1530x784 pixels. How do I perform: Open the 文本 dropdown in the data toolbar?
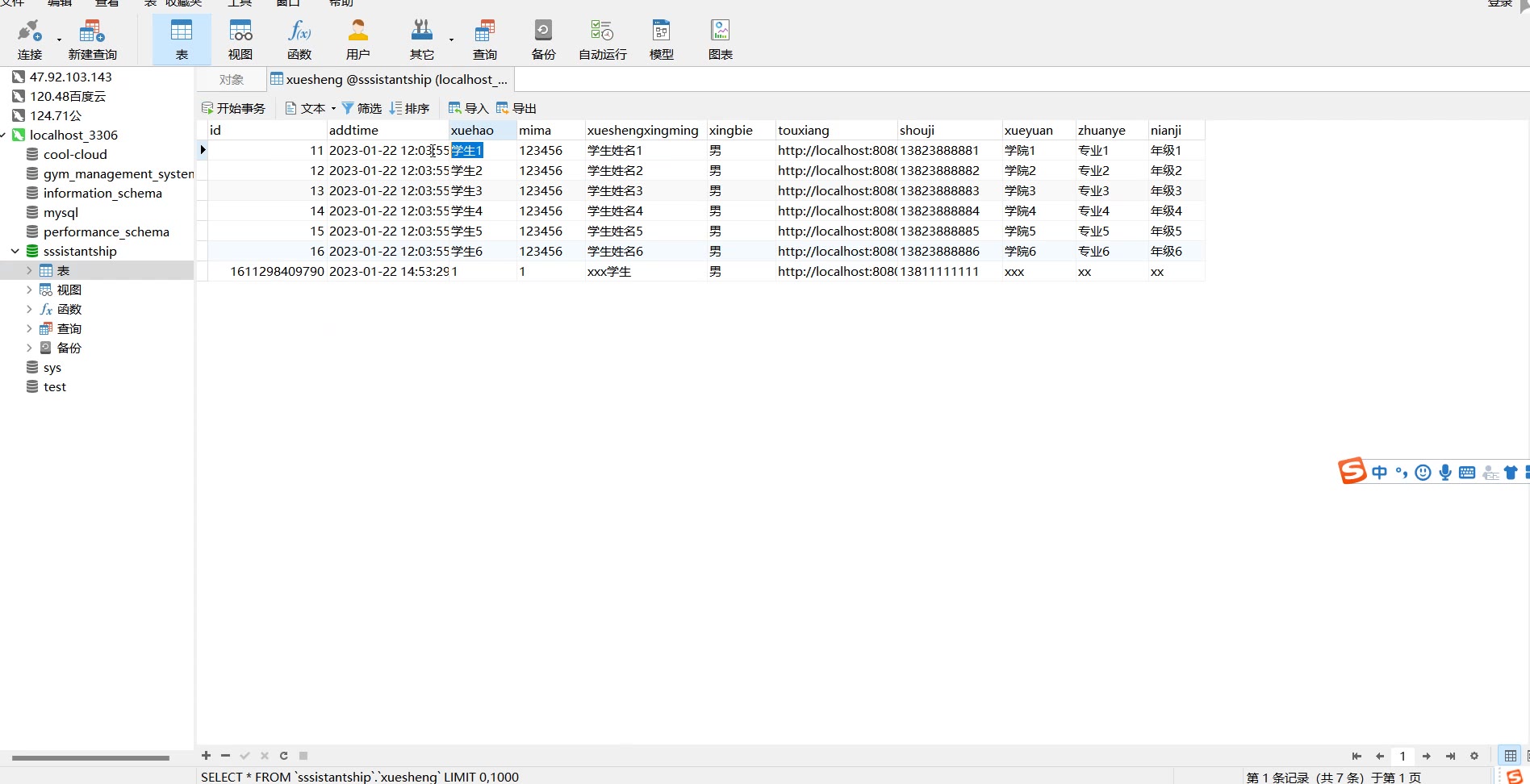311,108
